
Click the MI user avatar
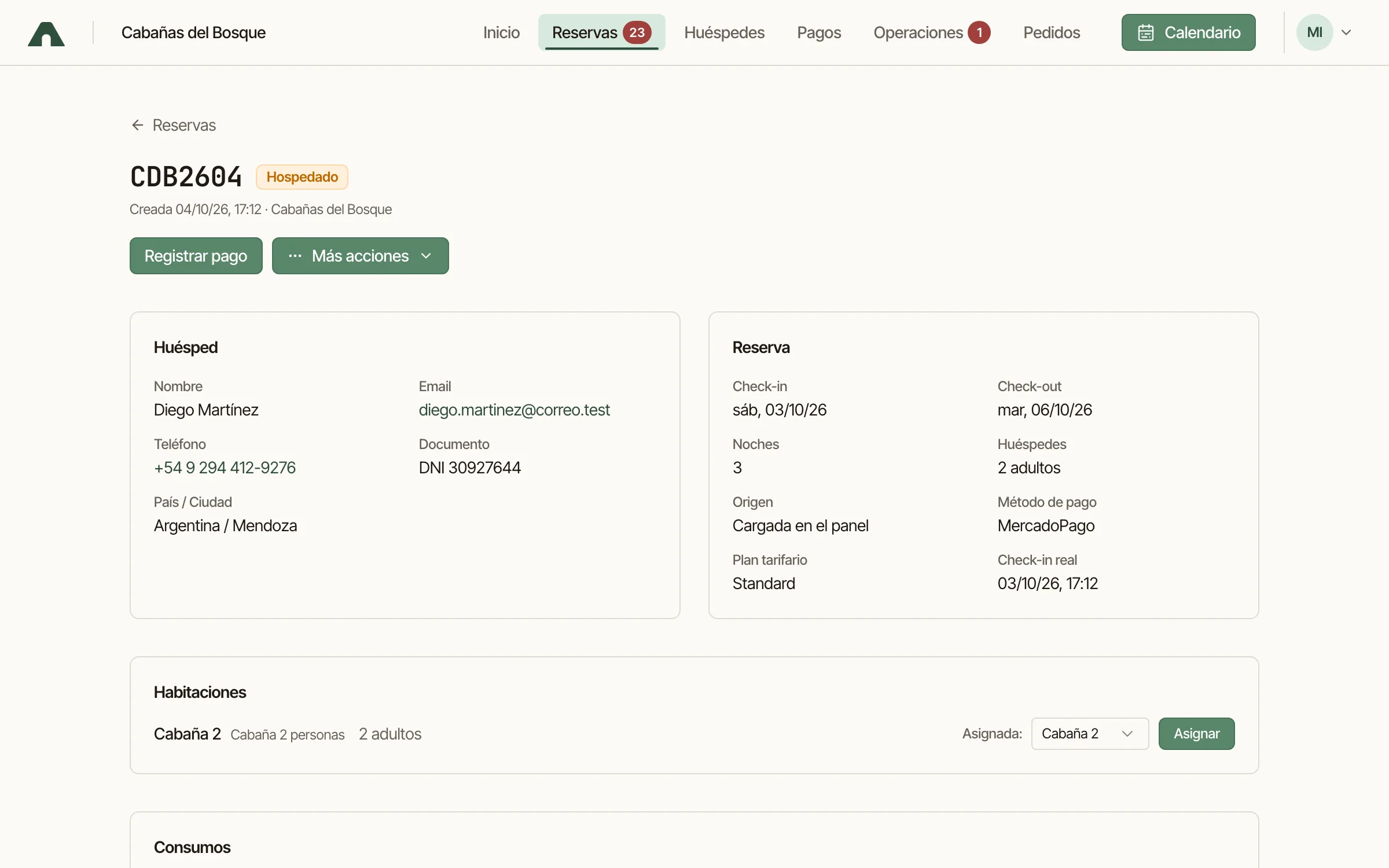pyautogui.click(x=1314, y=32)
